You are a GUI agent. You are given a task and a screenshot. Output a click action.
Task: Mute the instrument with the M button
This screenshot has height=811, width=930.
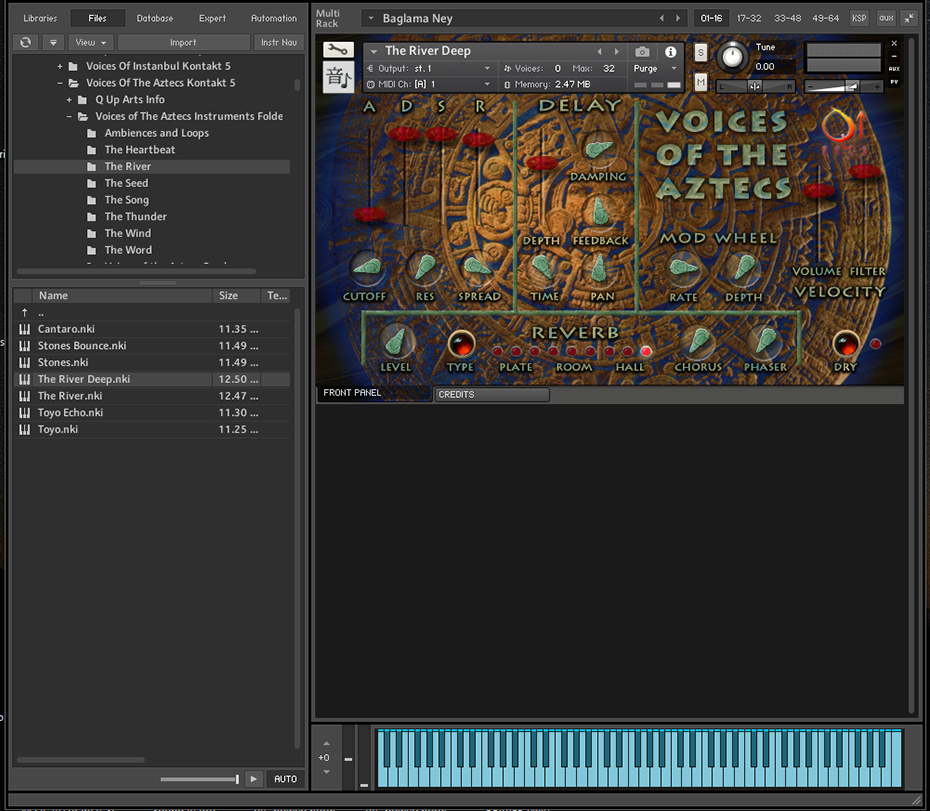tap(700, 82)
